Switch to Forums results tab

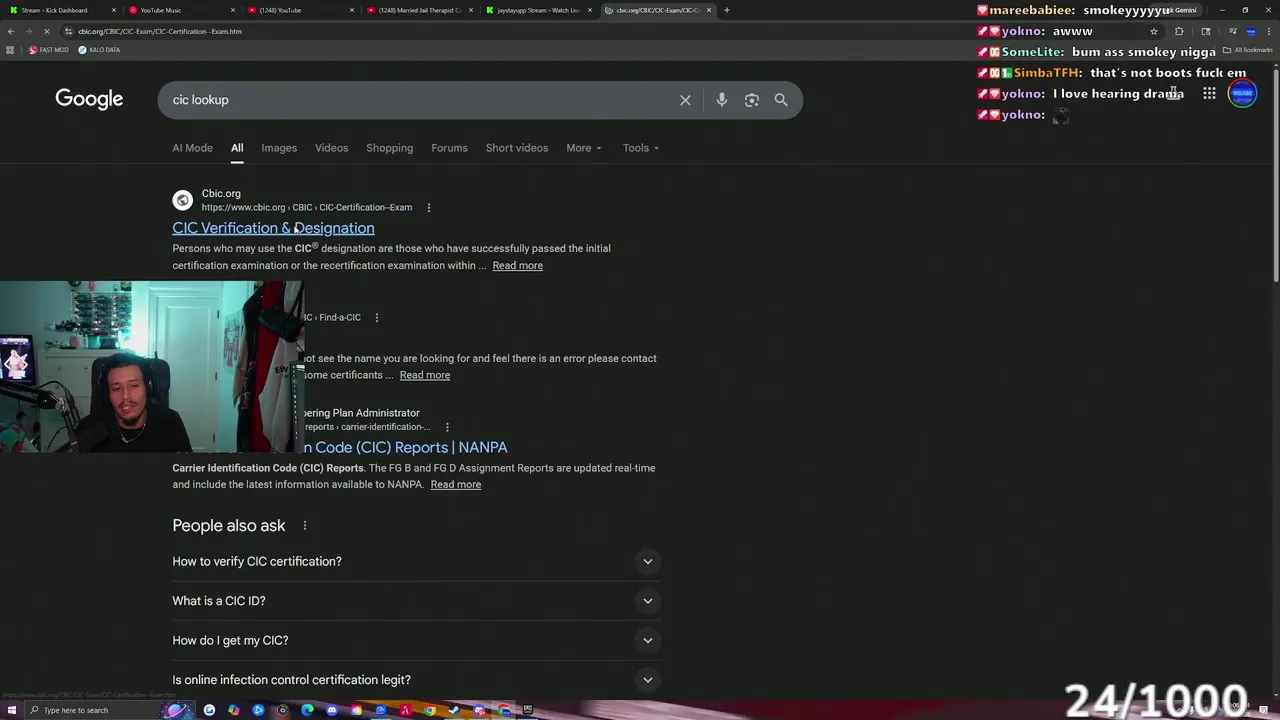(x=449, y=148)
